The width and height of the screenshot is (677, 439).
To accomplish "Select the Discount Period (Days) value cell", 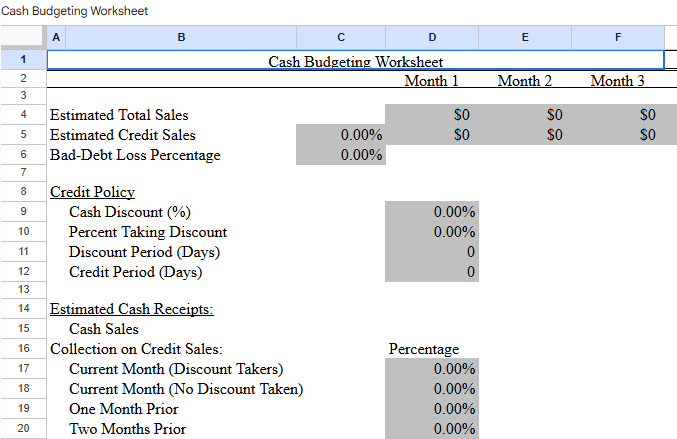I will pos(431,252).
